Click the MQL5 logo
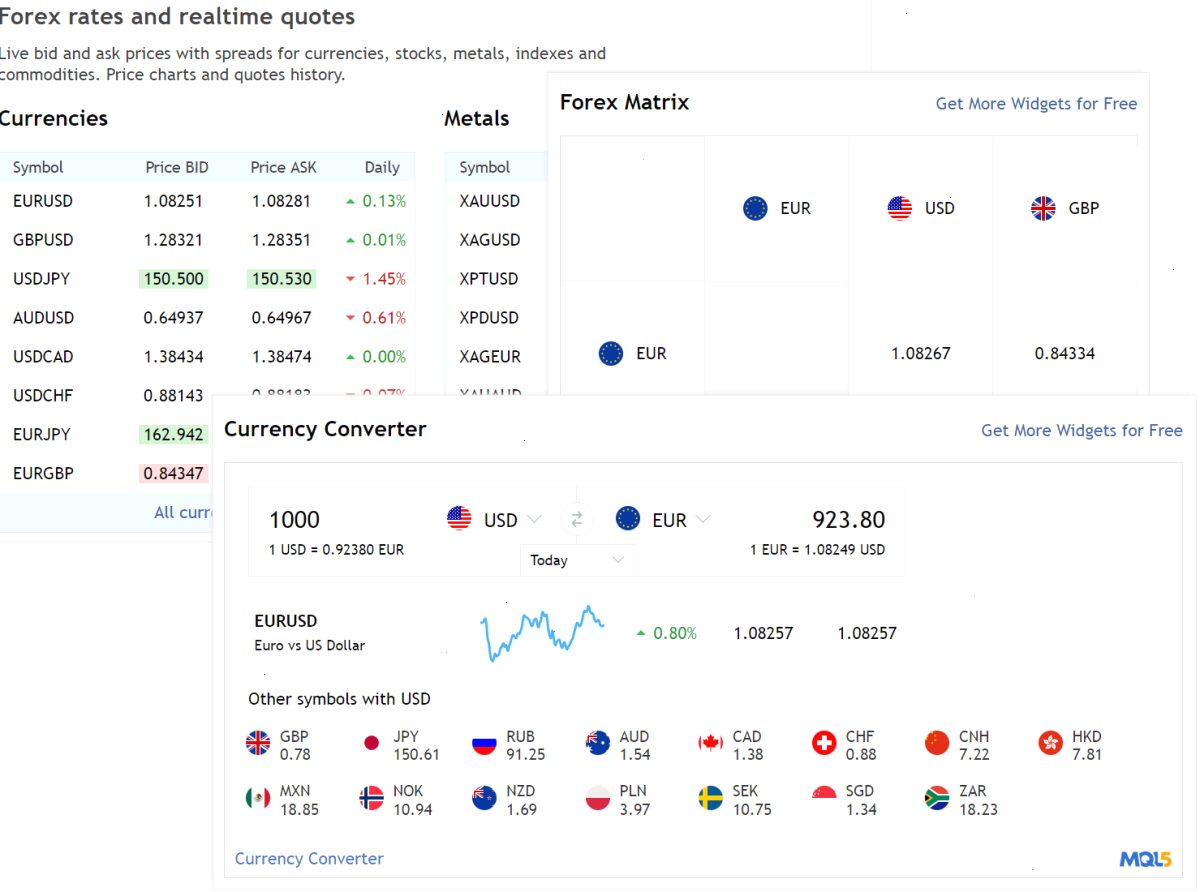The image size is (1200, 892). [x=1146, y=859]
